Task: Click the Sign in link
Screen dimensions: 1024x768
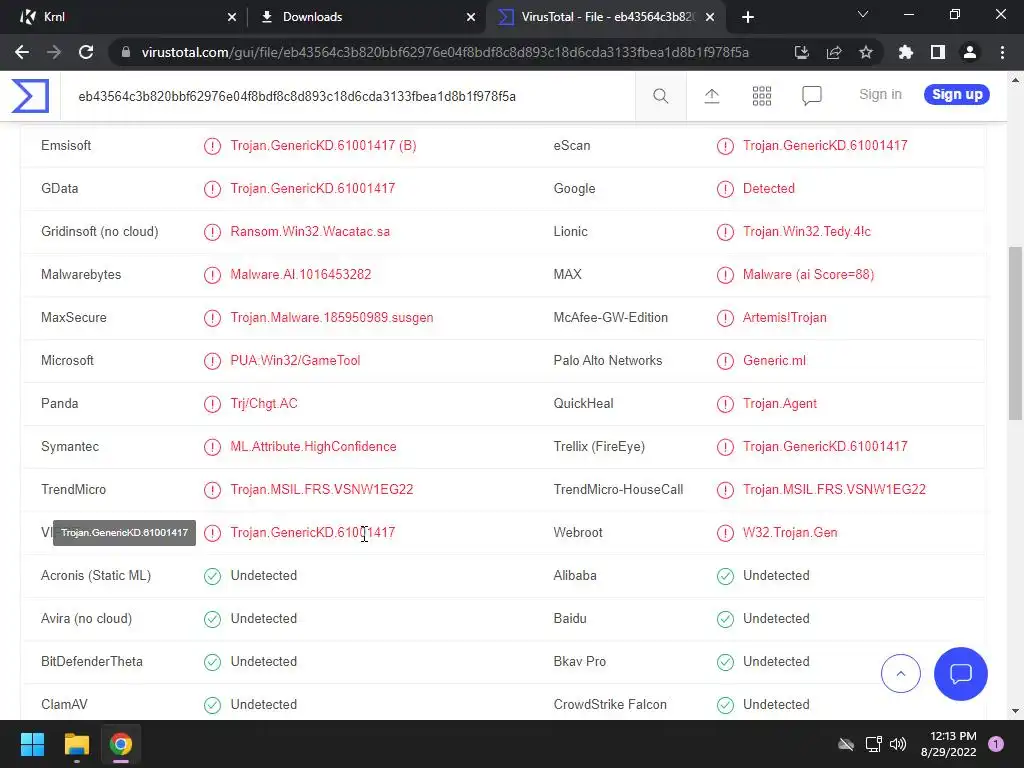Action: [880, 94]
